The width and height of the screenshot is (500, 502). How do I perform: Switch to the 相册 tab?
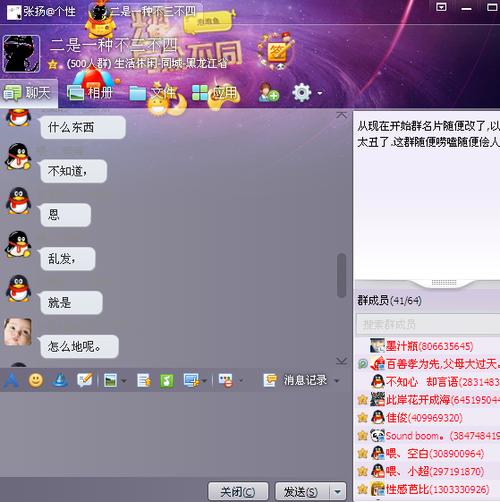click(x=90, y=93)
